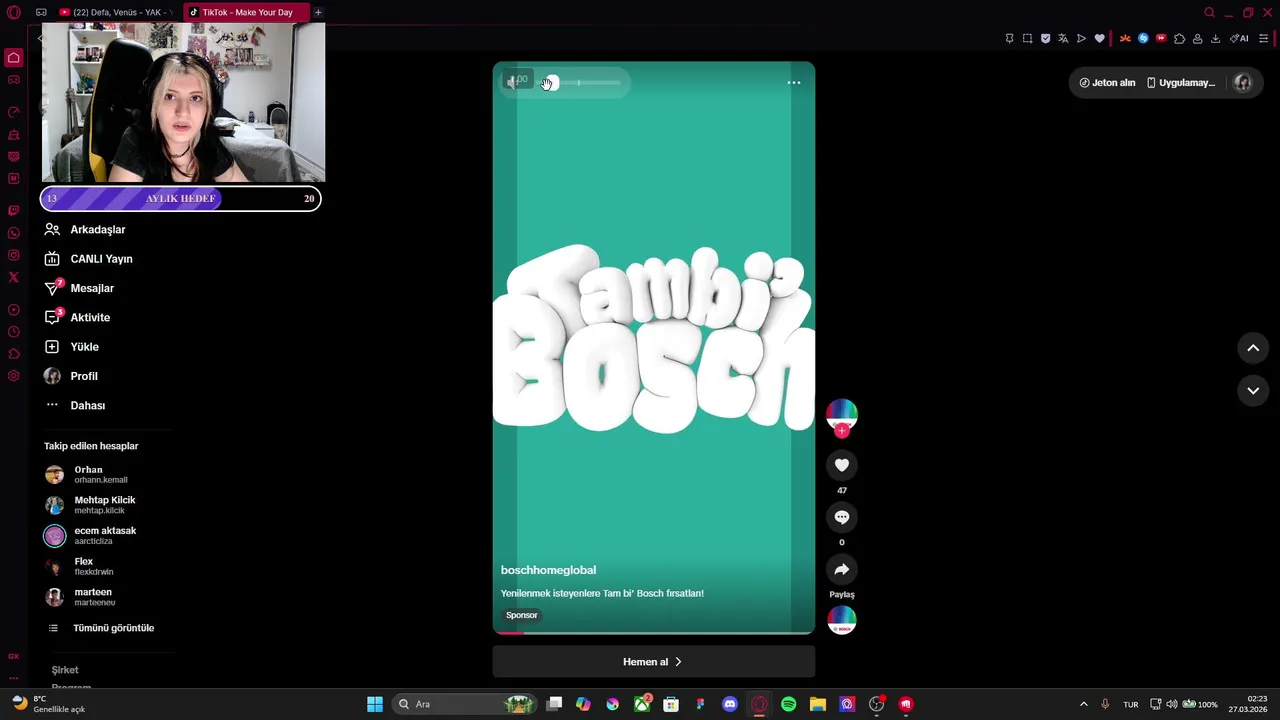
Task: Show hidden tray icons chevron
Action: (x=1083, y=704)
